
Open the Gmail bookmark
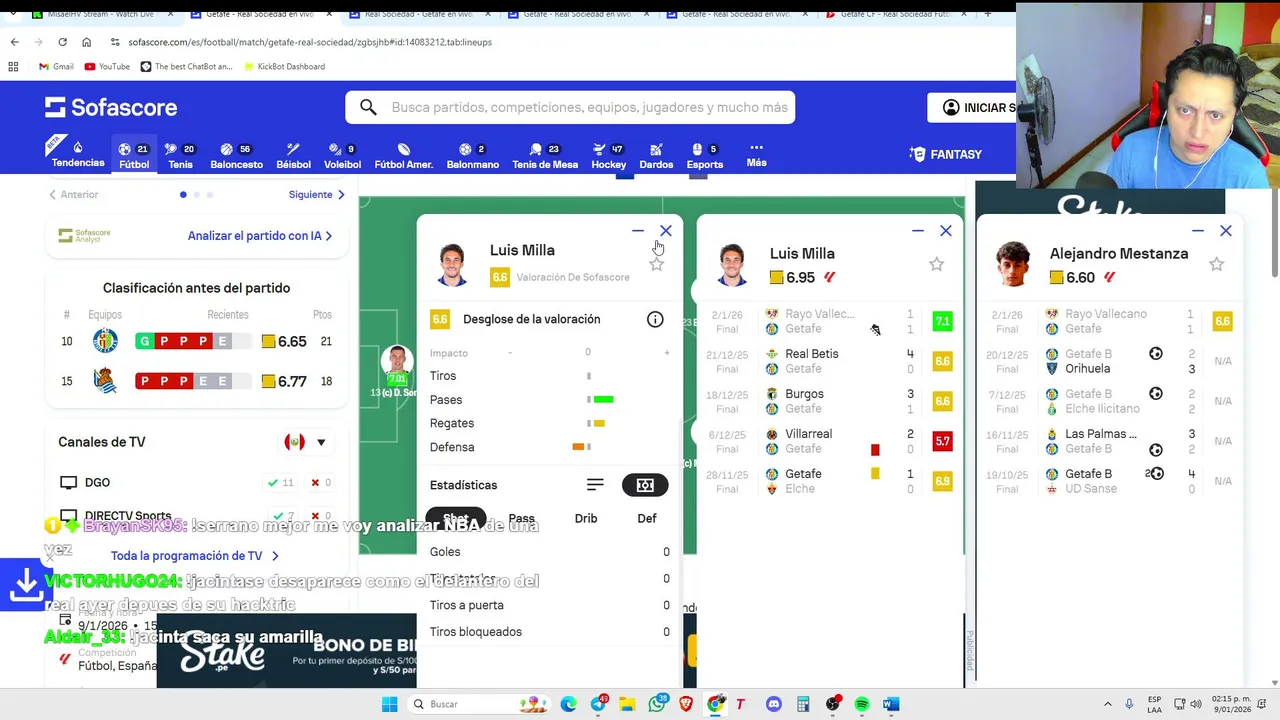pyautogui.click(x=56, y=66)
